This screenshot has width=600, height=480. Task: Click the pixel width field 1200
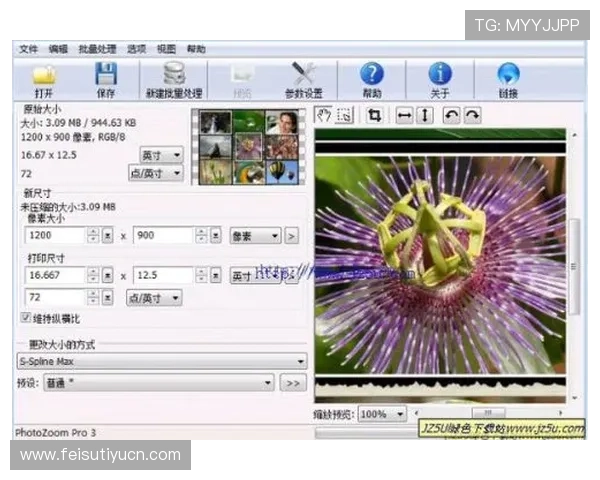click(54, 235)
